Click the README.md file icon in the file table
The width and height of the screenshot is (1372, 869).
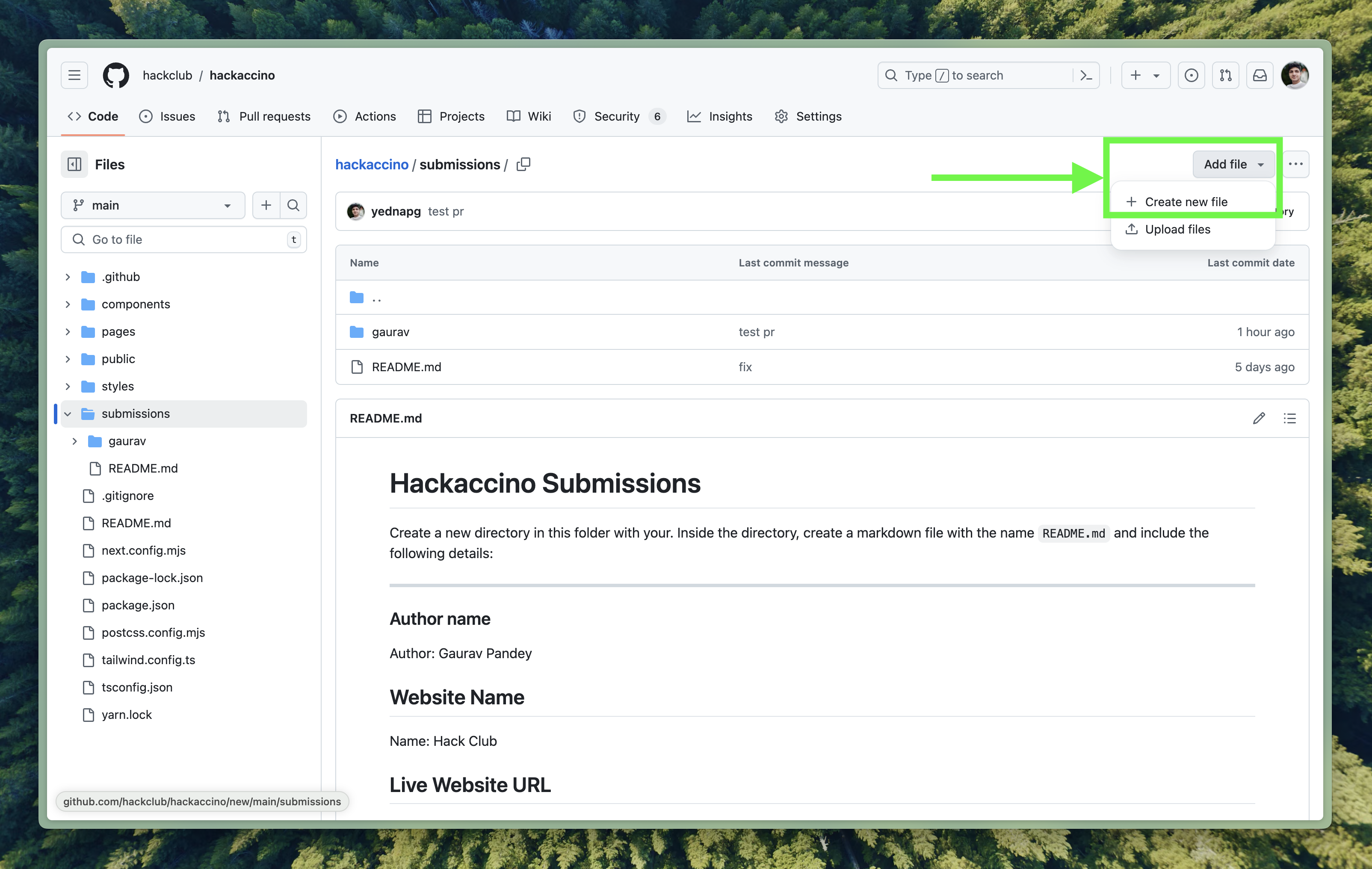click(357, 367)
